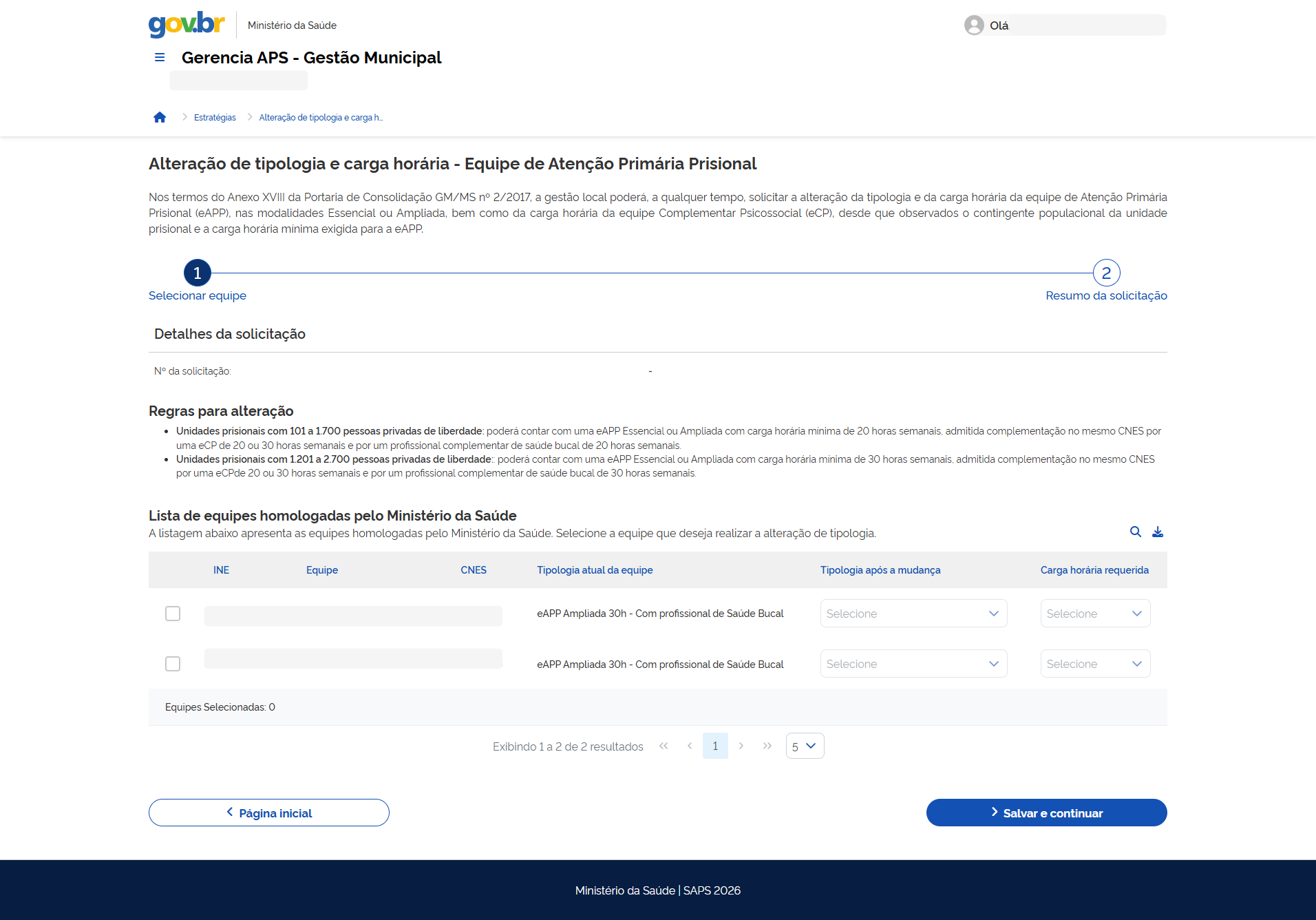Click the Página inicial button
Screen dimensions: 1316x920
coord(269,813)
